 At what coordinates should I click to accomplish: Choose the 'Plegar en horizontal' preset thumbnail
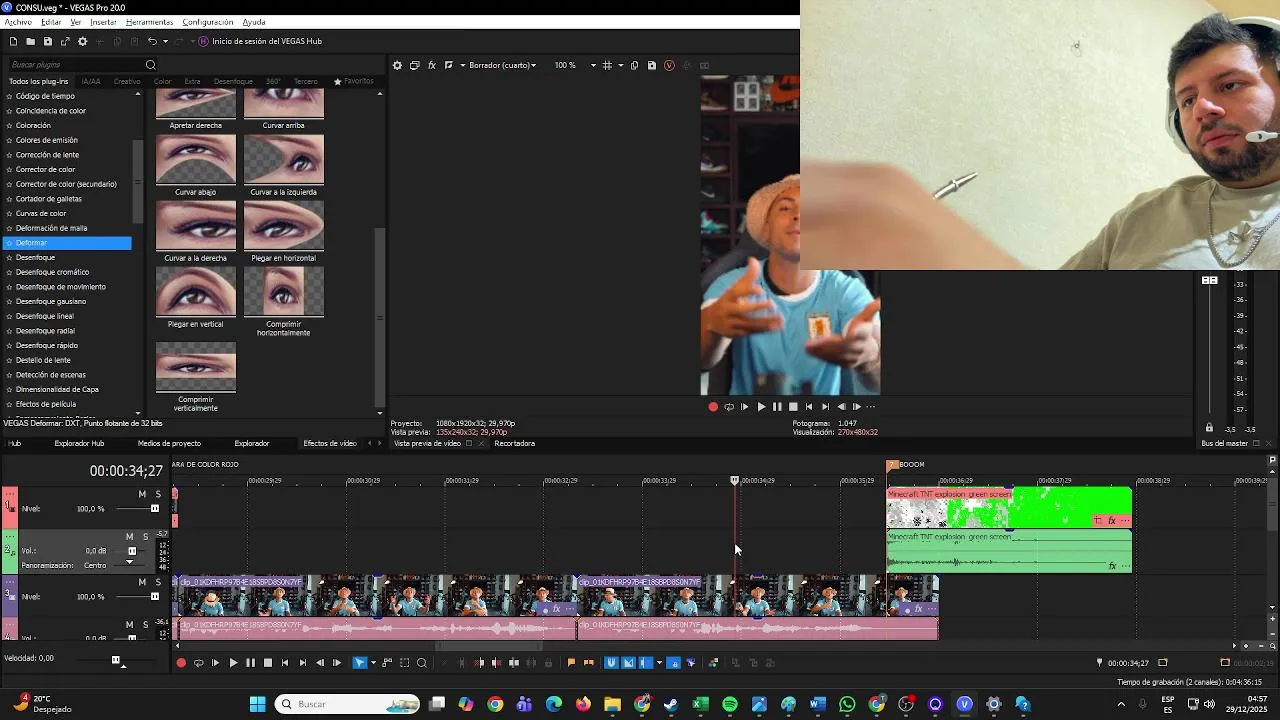coord(284,225)
